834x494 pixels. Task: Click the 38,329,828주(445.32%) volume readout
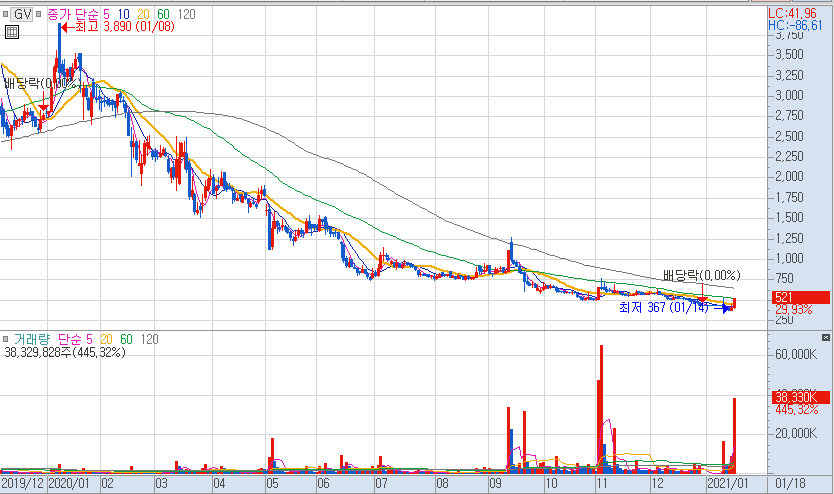pyautogui.click(x=65, y=352)
